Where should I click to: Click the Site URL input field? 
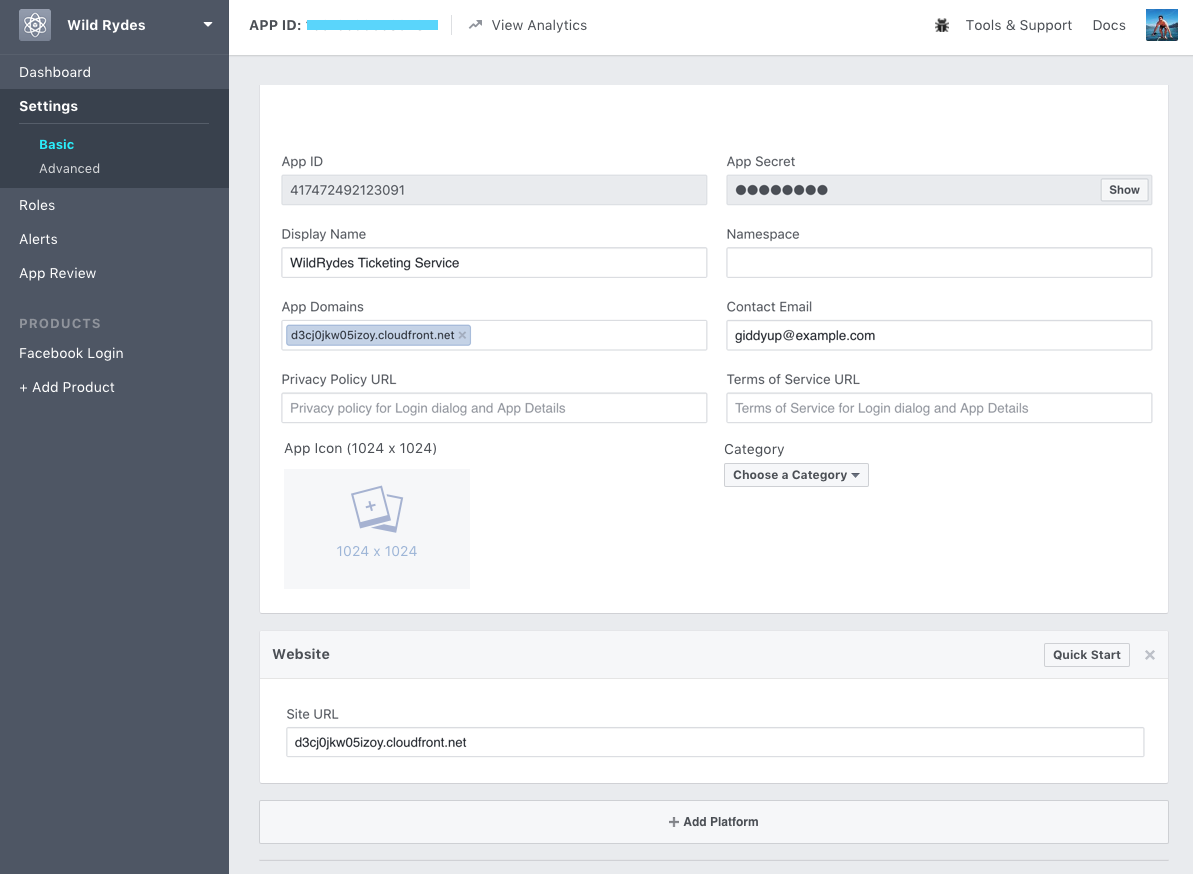(714, 742)
